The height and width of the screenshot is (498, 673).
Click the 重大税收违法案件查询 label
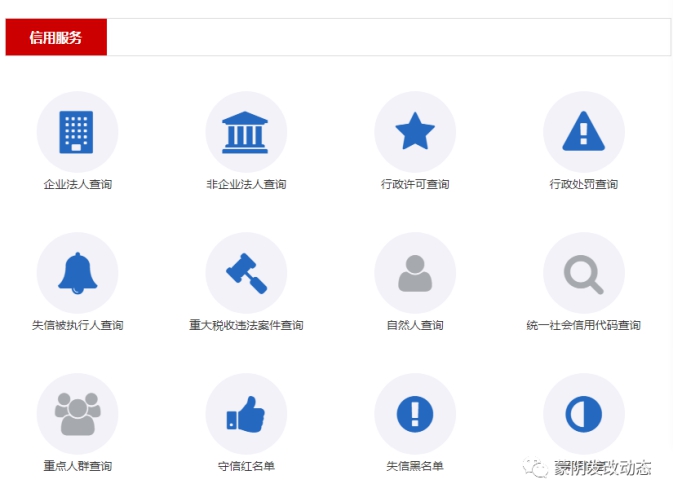246,325
